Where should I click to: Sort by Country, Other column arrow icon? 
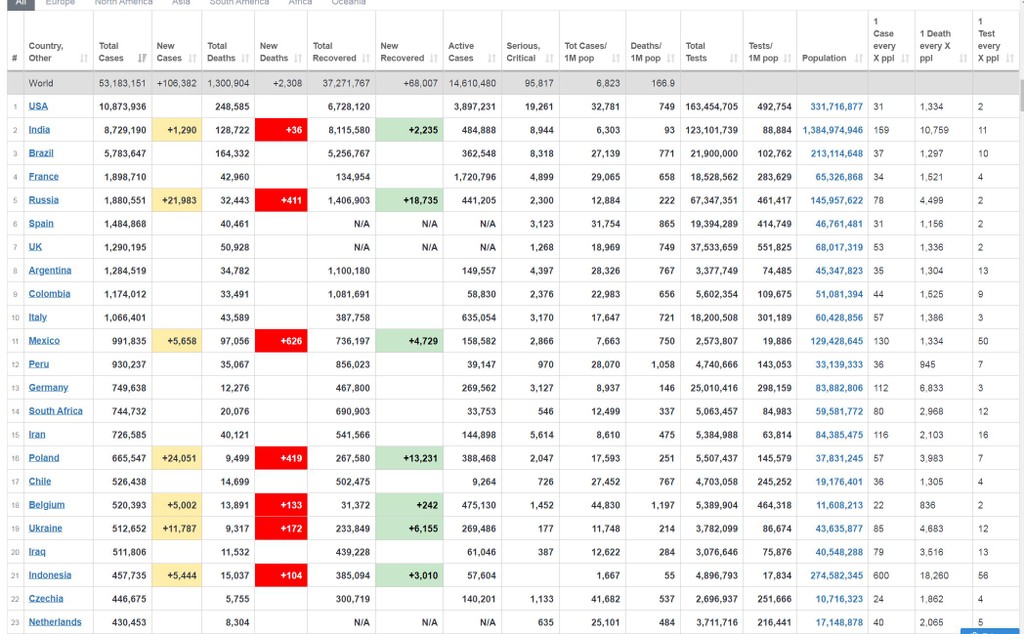(x=84, y=59)
